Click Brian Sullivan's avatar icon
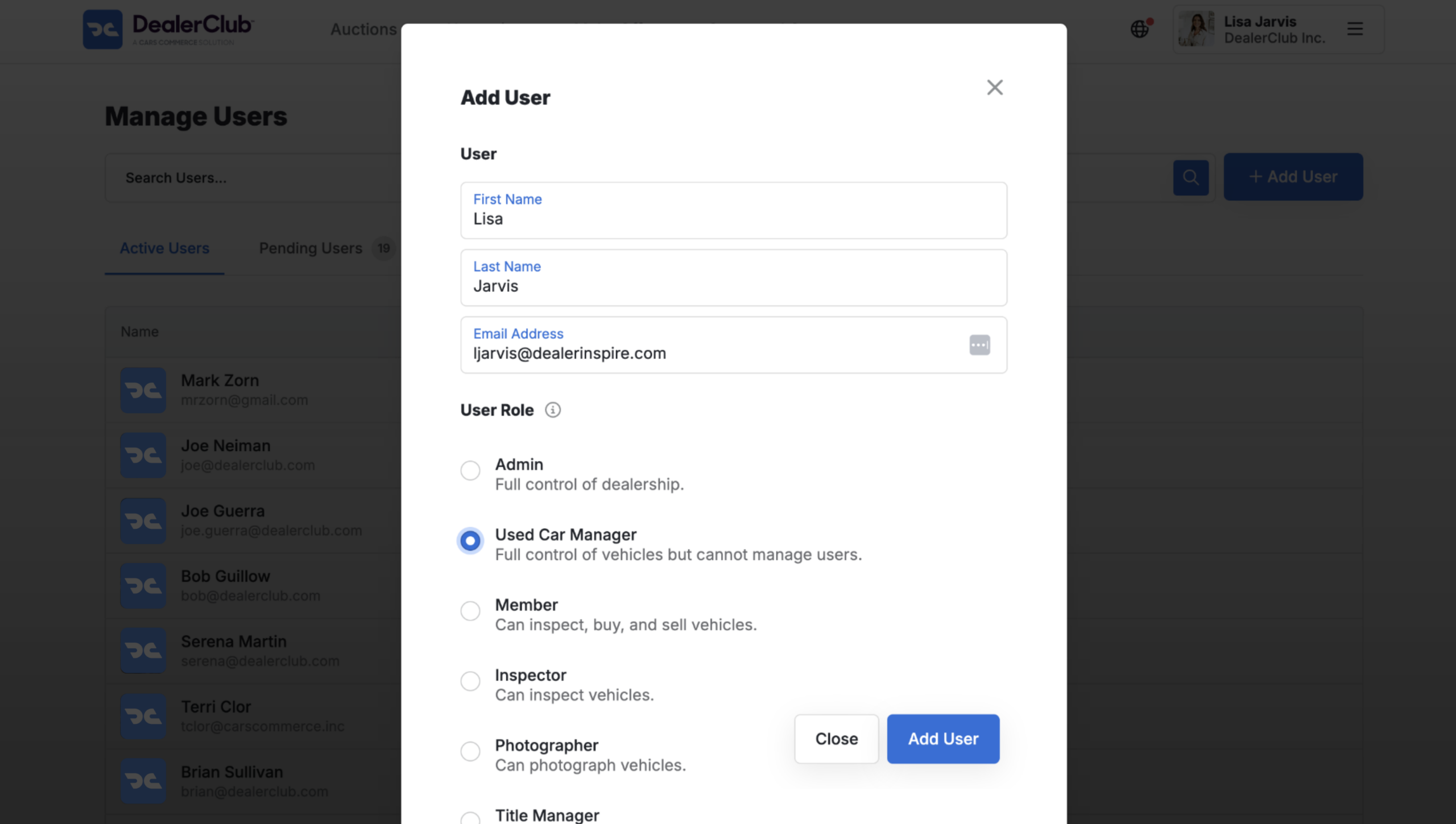 [x=143, y=781]
